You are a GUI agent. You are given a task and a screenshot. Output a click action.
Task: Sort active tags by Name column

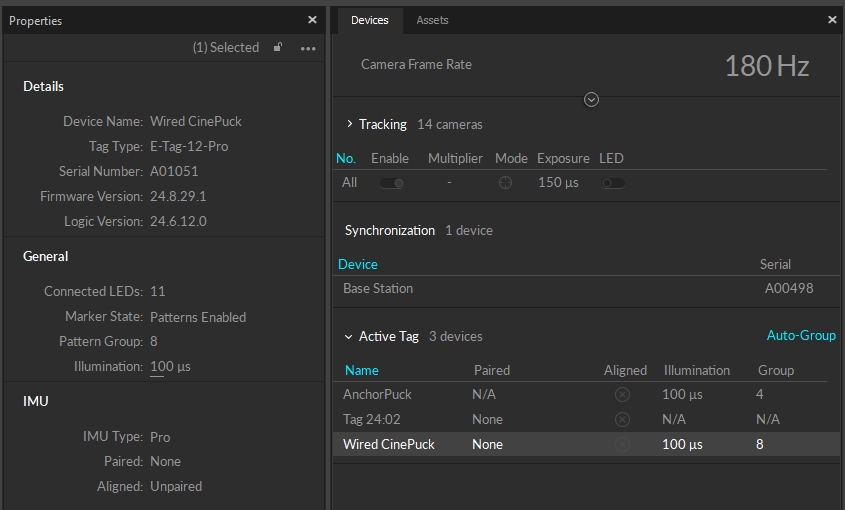(361, 370)
